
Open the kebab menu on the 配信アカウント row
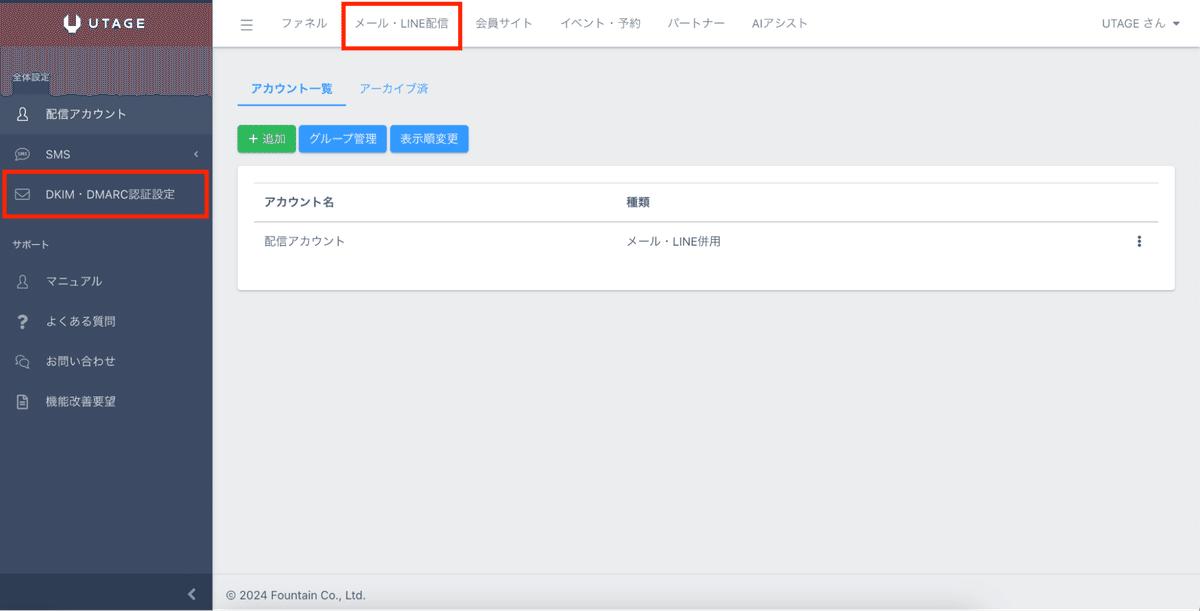pos(1139,240)
